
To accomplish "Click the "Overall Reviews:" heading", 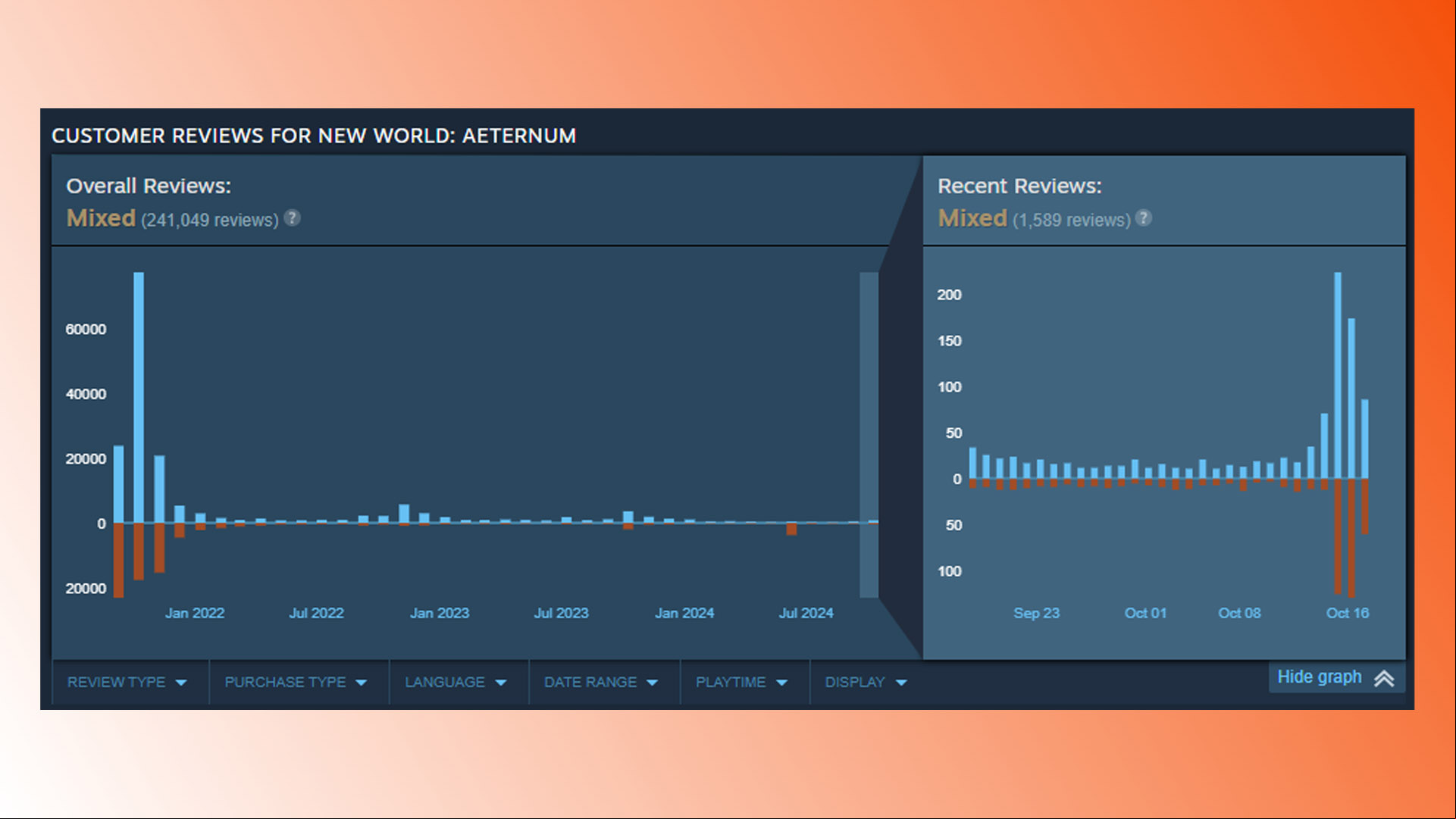I will click(149, 186).
